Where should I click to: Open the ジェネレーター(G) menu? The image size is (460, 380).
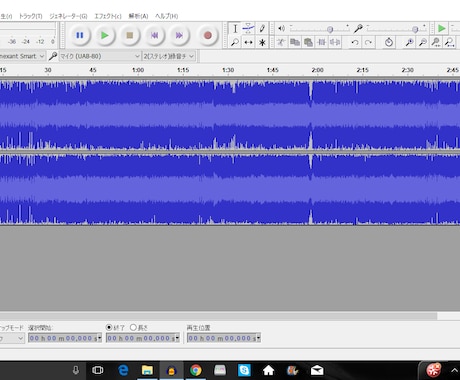[x=68, y=16]
